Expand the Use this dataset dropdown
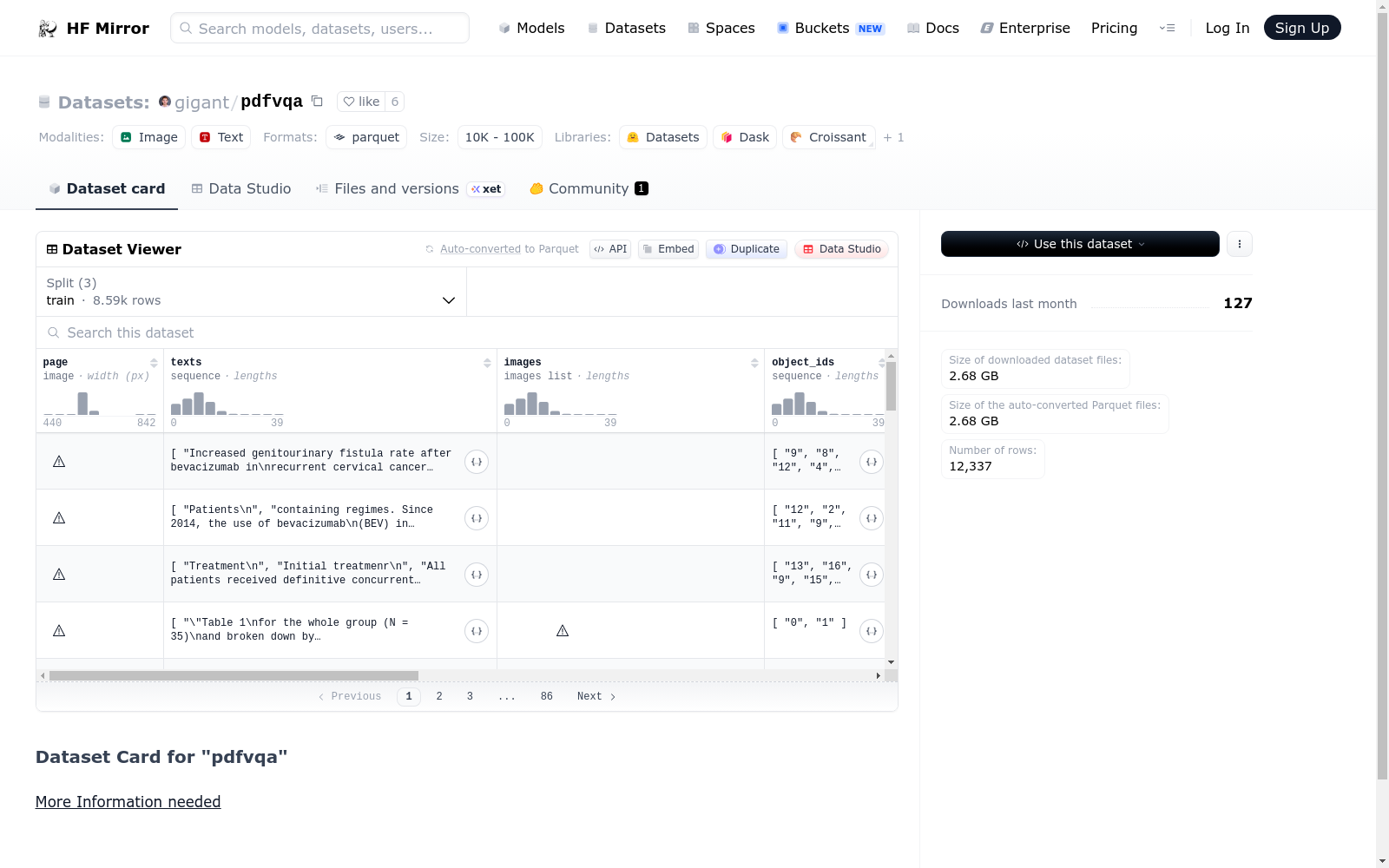Screen dimensions: 1389x868 point(1080,244)
